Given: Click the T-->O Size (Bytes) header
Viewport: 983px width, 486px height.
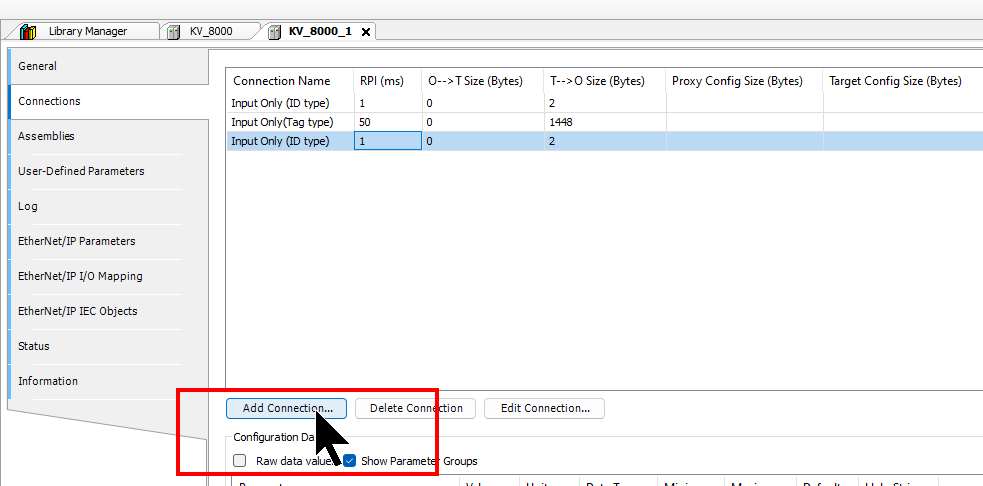Looking at the screenshot, I should coord(605,81).
